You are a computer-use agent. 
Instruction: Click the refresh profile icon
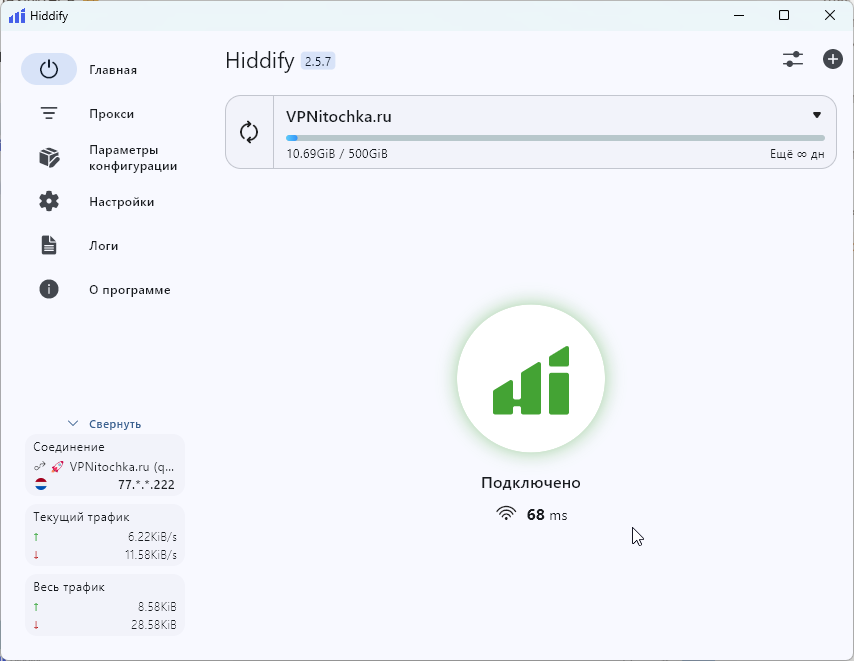249,132
